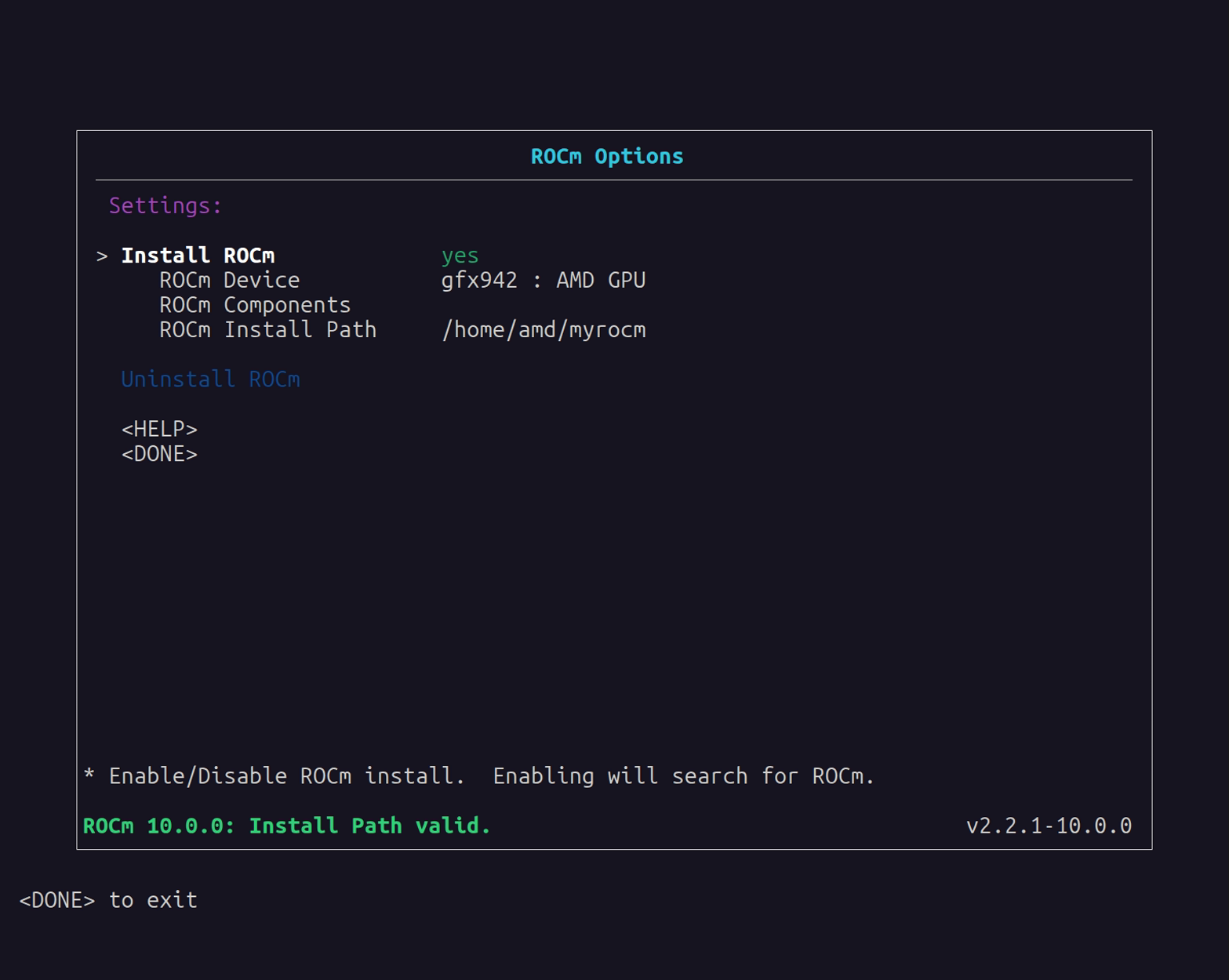The height and width of the screenshot is (980, 1229).
Task: Activate the <DONE> button in the menu
Action: pos(159,454)
